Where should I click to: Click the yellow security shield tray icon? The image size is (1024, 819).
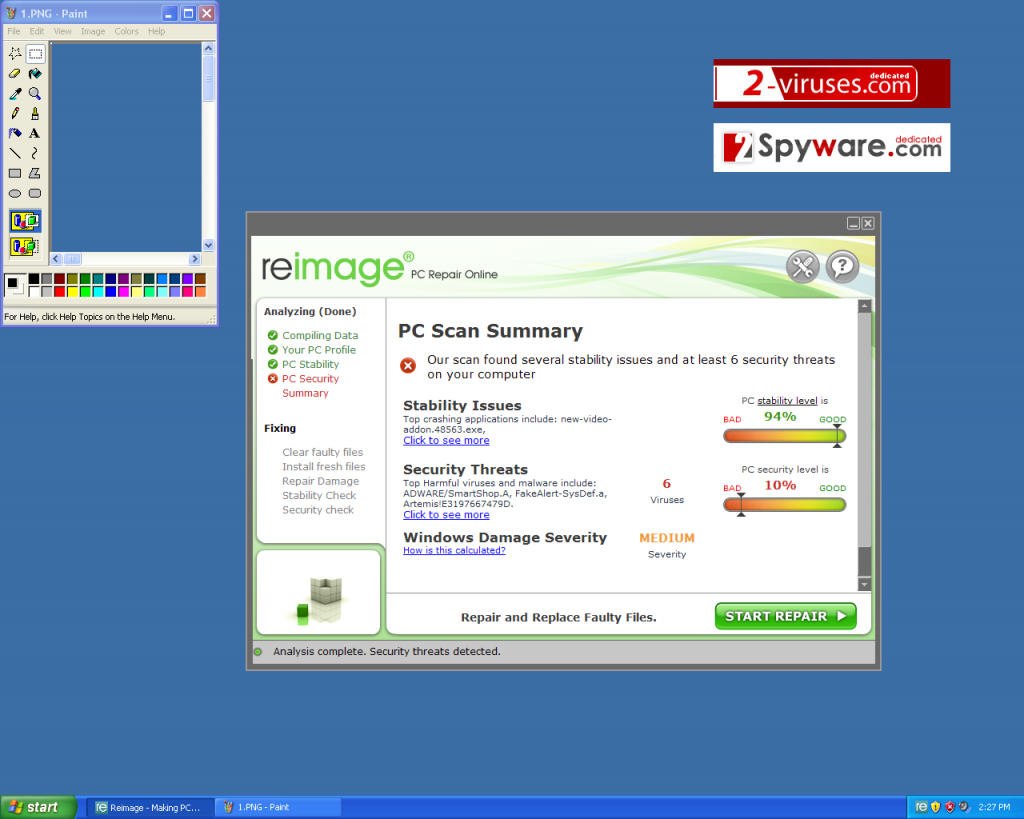coord(935,807)
